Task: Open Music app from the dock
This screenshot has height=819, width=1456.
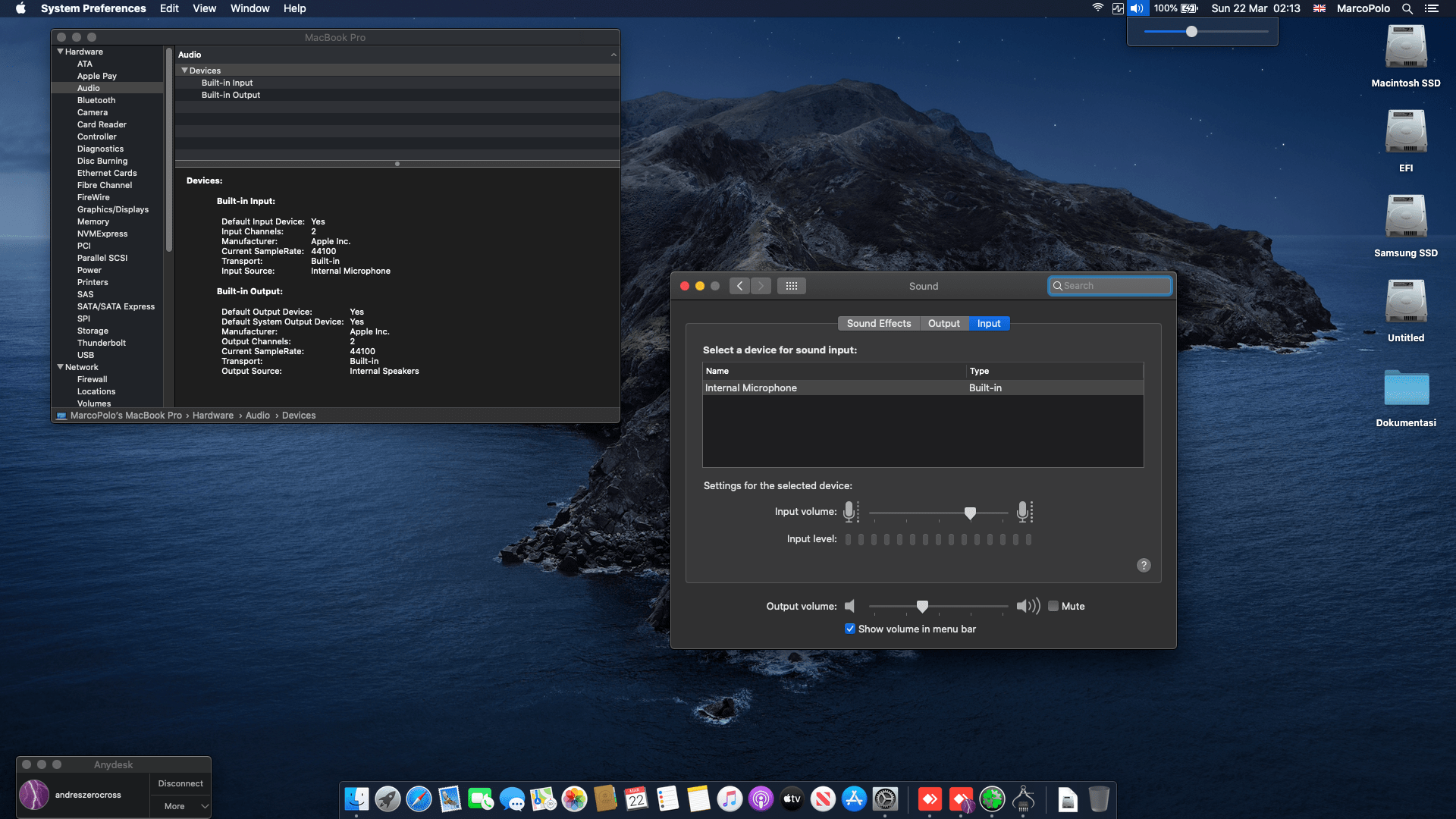Action: (x=730, y=799)
